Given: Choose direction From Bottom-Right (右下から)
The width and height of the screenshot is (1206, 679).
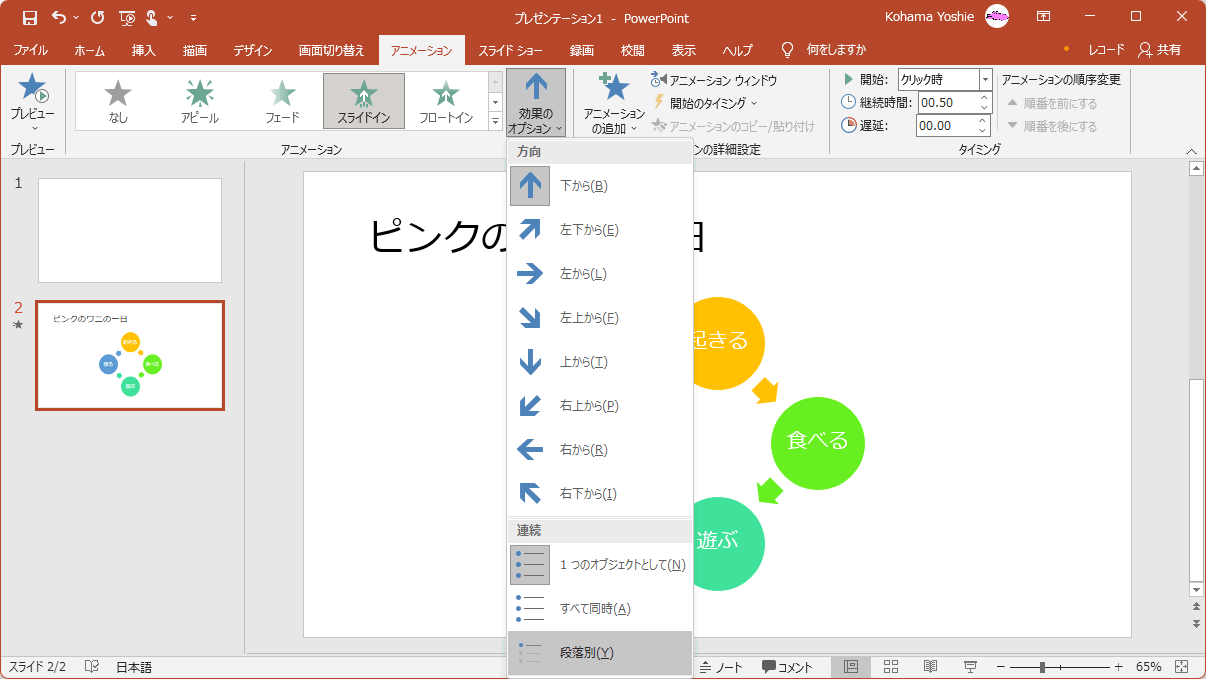Looking at the screenshot, I should click(x=600, y=494).
